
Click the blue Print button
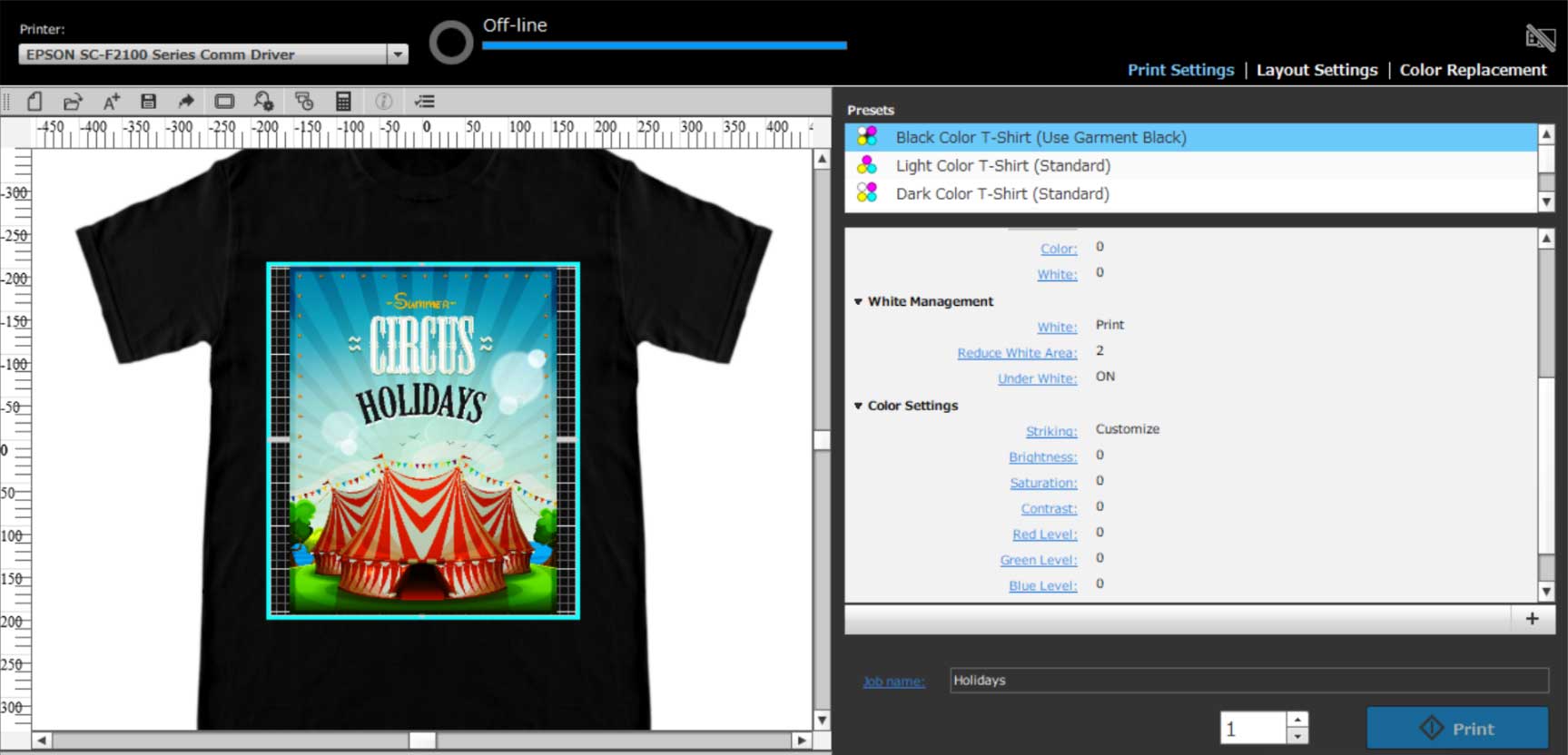(1457, 728)
